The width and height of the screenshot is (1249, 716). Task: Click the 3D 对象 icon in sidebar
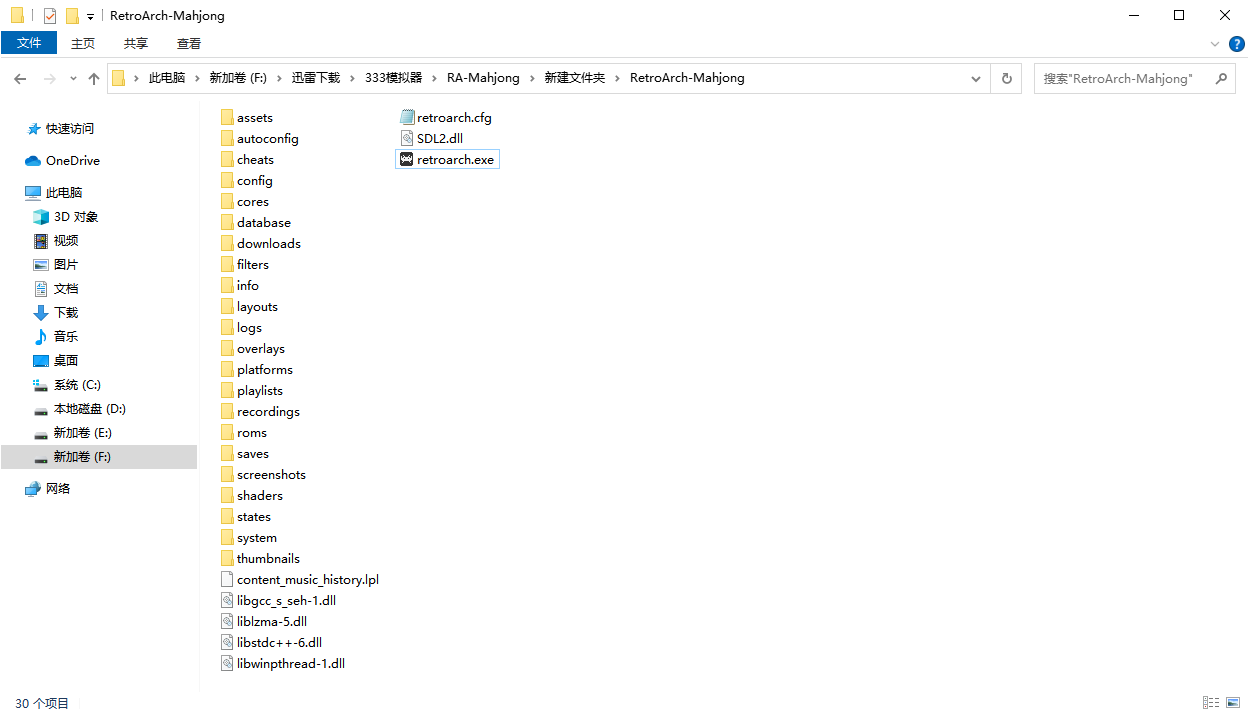pos(41,216)
